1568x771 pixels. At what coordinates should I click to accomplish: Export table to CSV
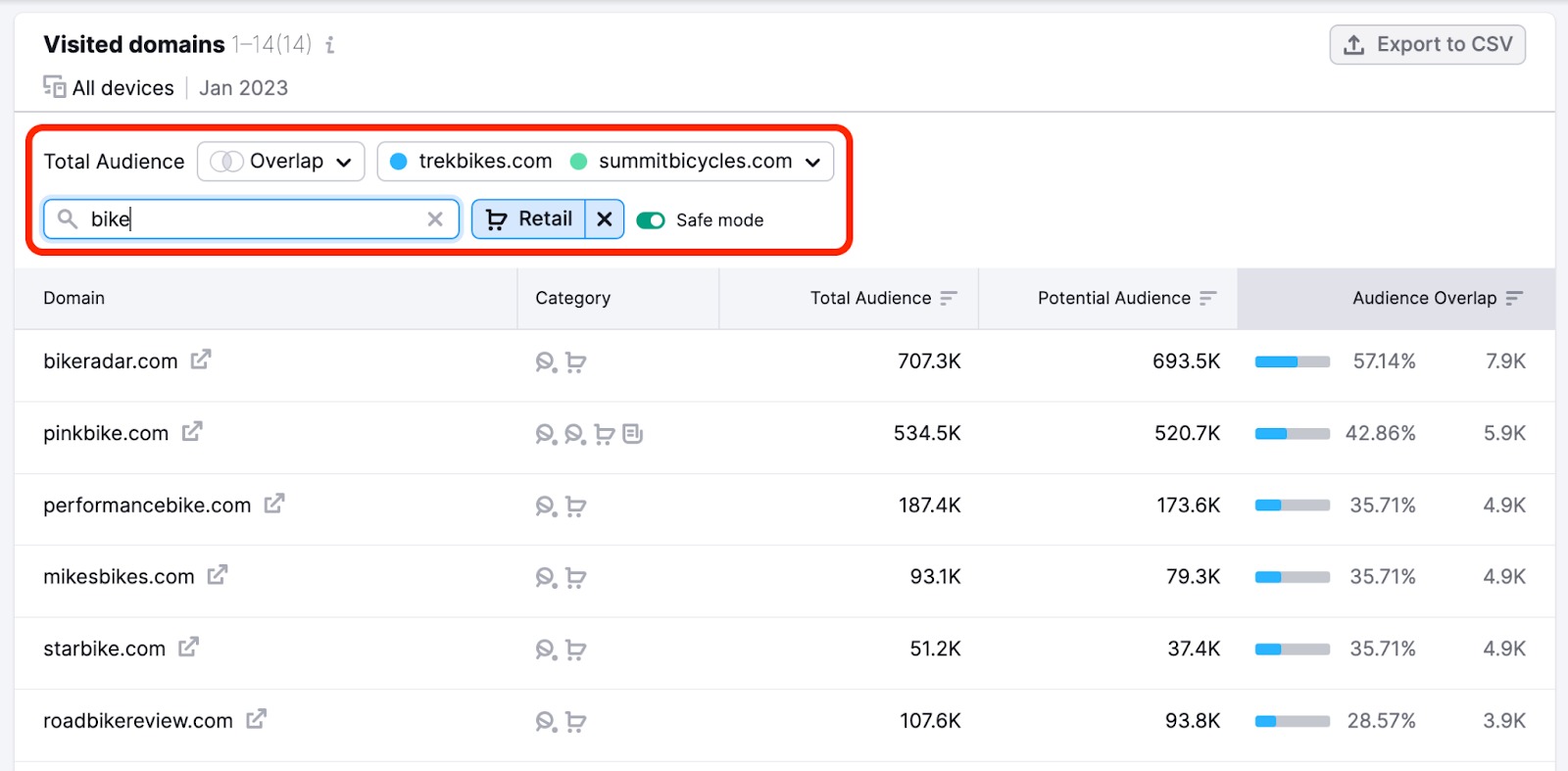[x=1427, y=45]
